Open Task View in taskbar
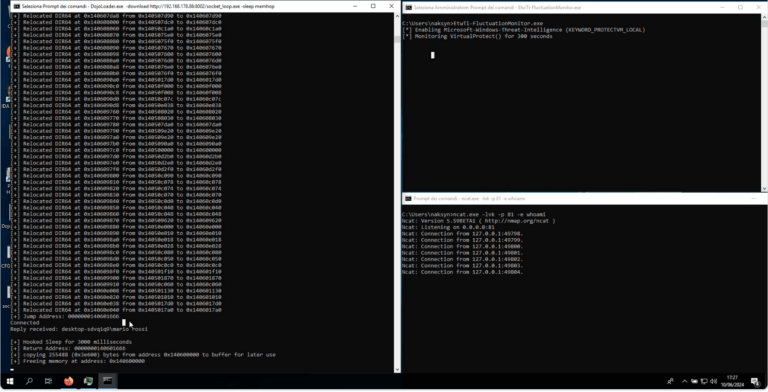 click(x=48, y=381)
